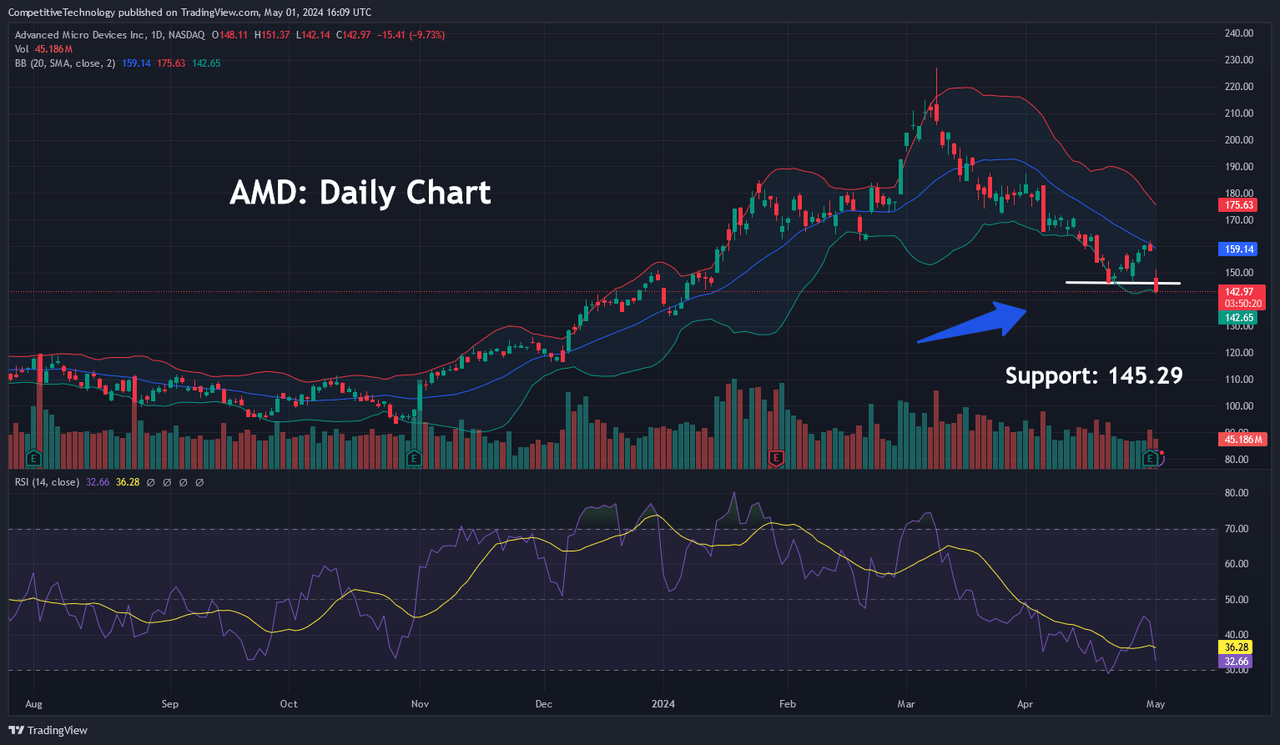Click the 45.186M volume label on axis
Screen dimensions: 1280x745
click(1241, 439)
